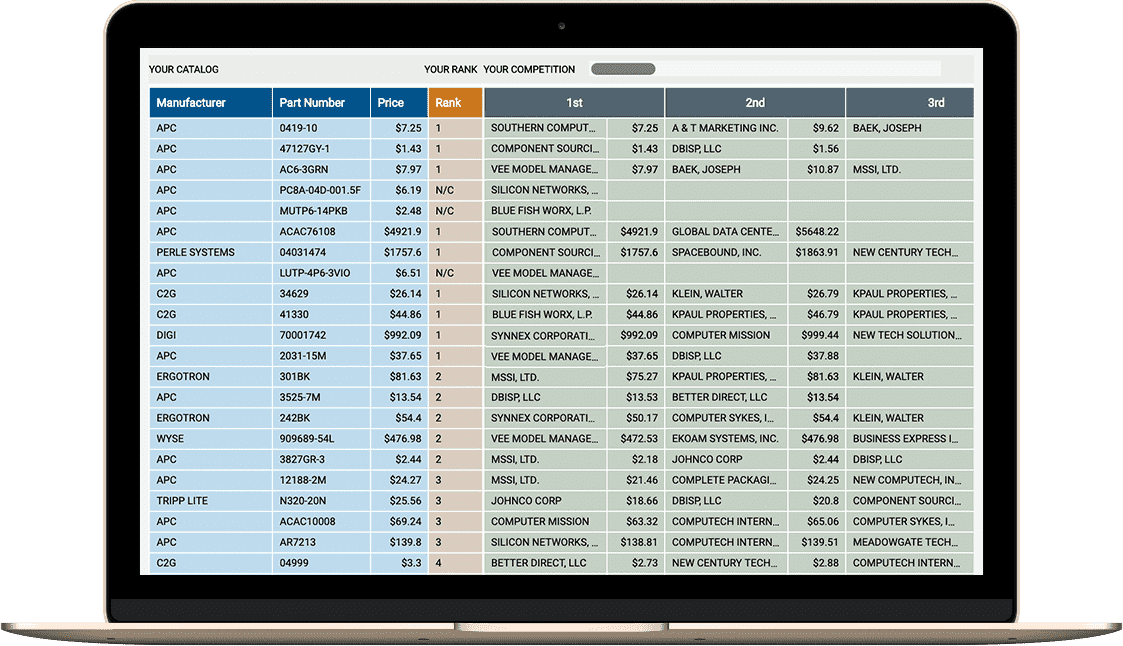Select the 1st competitor column header
The image size is (1123, 646).
coord(574,102)
